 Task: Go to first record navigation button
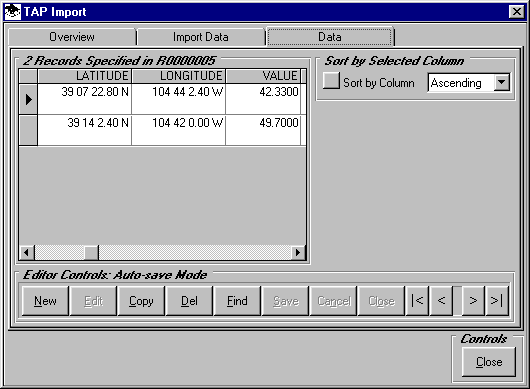tap(417, 300)
